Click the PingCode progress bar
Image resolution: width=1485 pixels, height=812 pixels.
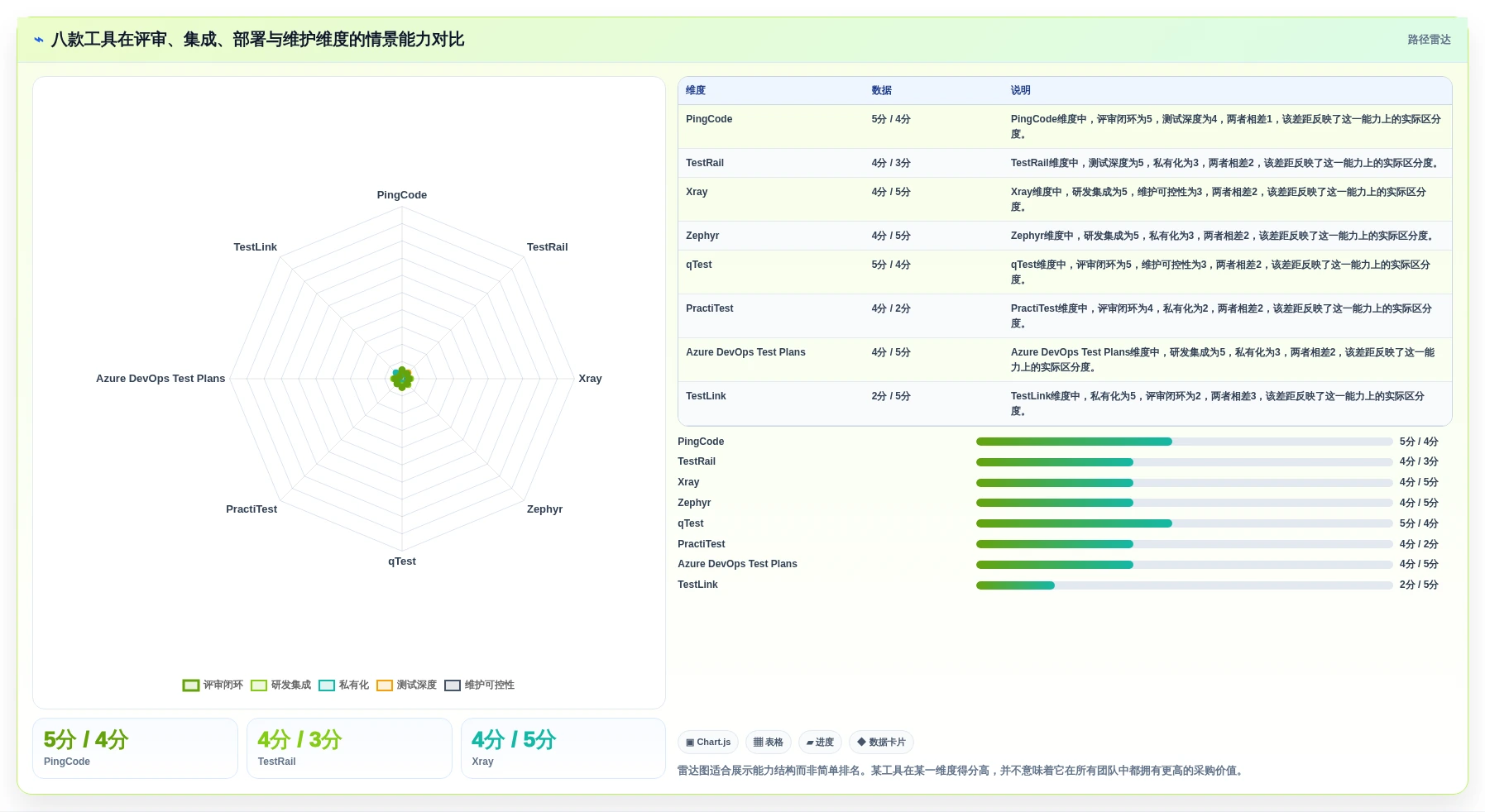pos(1184,442)
